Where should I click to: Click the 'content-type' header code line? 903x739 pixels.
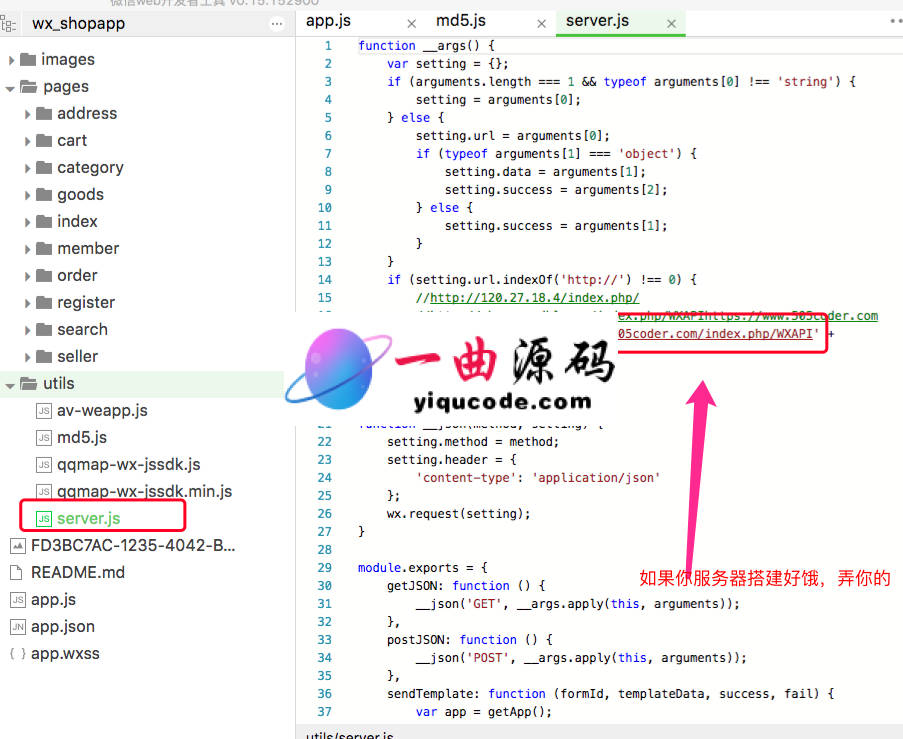[x=538, y=478]
